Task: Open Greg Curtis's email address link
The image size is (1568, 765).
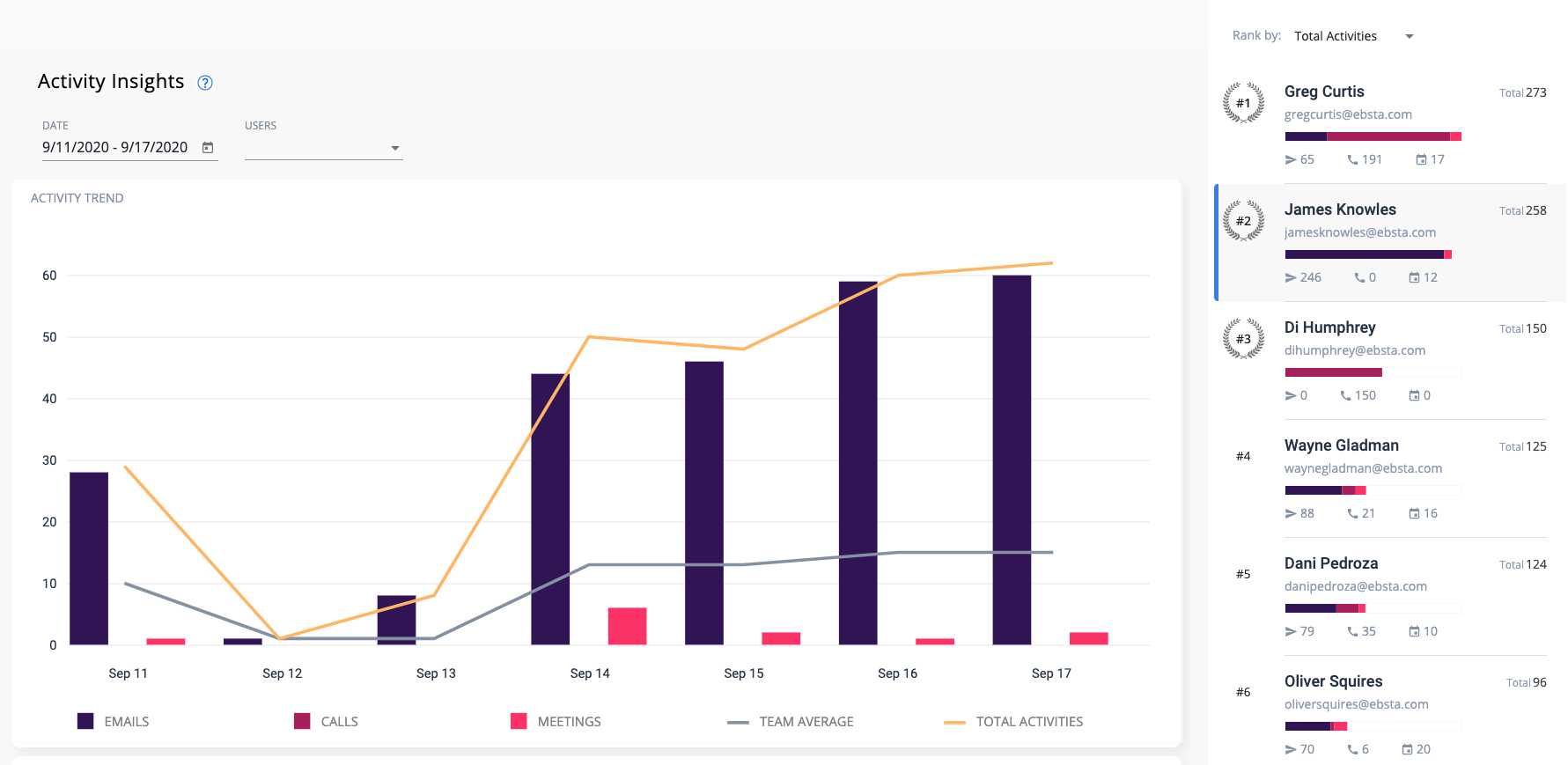Action: (x=1348, y=114)
